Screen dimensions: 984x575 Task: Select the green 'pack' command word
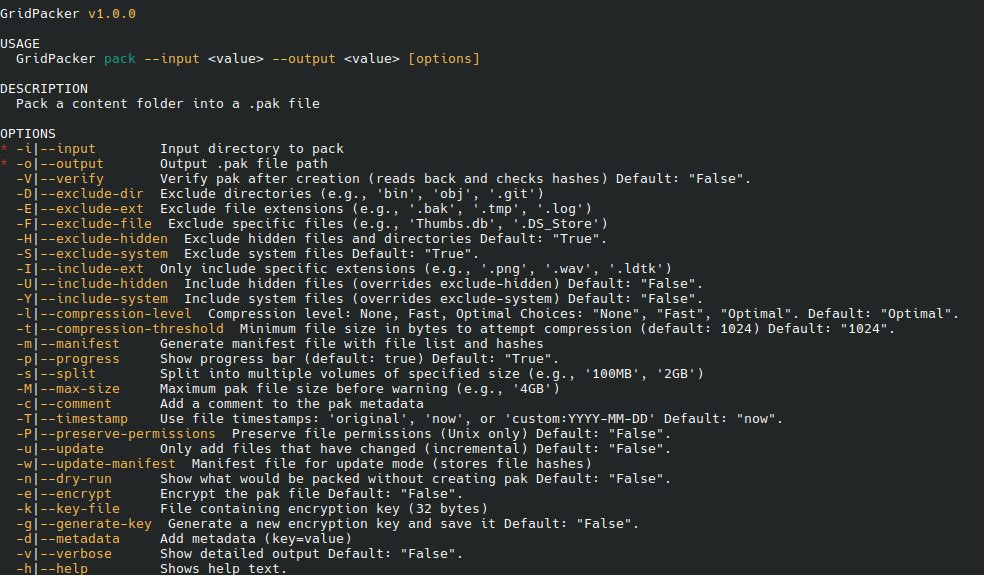click(x=120, y=59)
